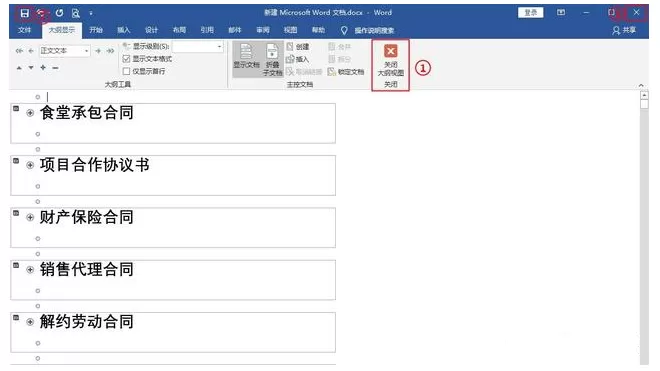Click the subdocument icon beside 食堂承包合同

coord(16,109)
